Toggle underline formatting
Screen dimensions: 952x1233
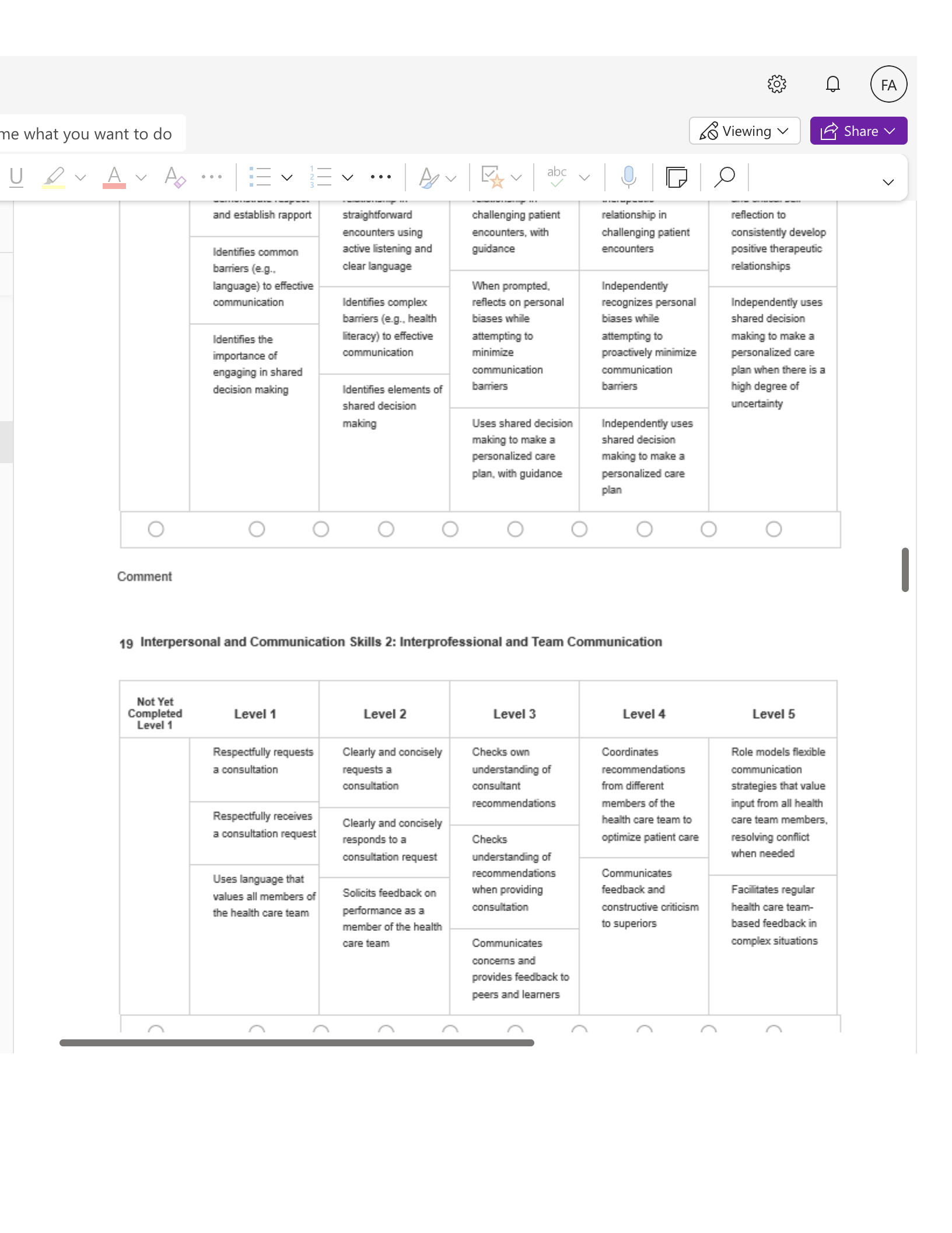click(x=16, y=177)
